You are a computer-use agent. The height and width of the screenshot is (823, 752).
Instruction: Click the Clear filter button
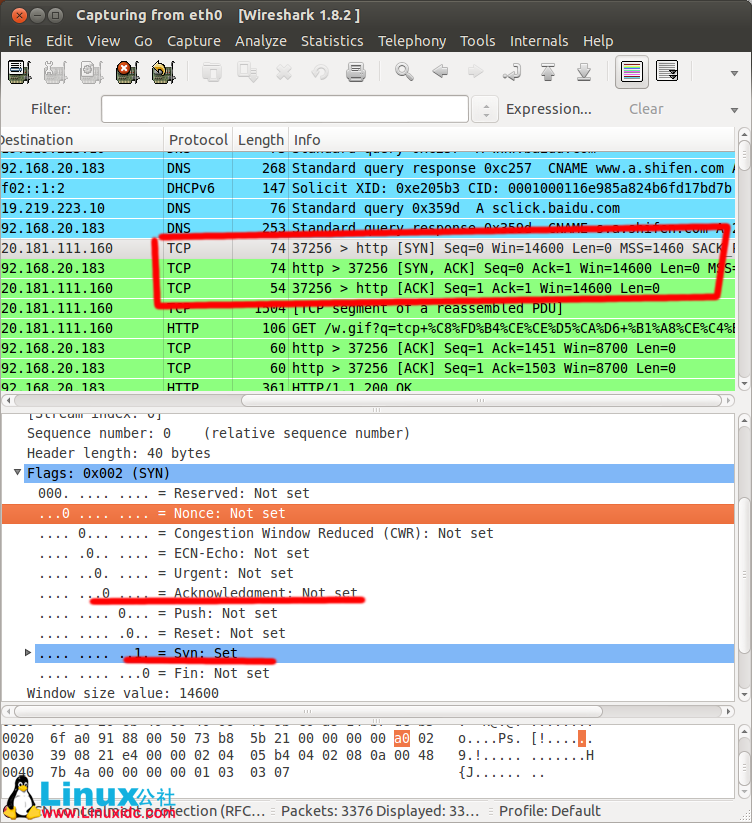pyautogui.click(x=646, y=109)
